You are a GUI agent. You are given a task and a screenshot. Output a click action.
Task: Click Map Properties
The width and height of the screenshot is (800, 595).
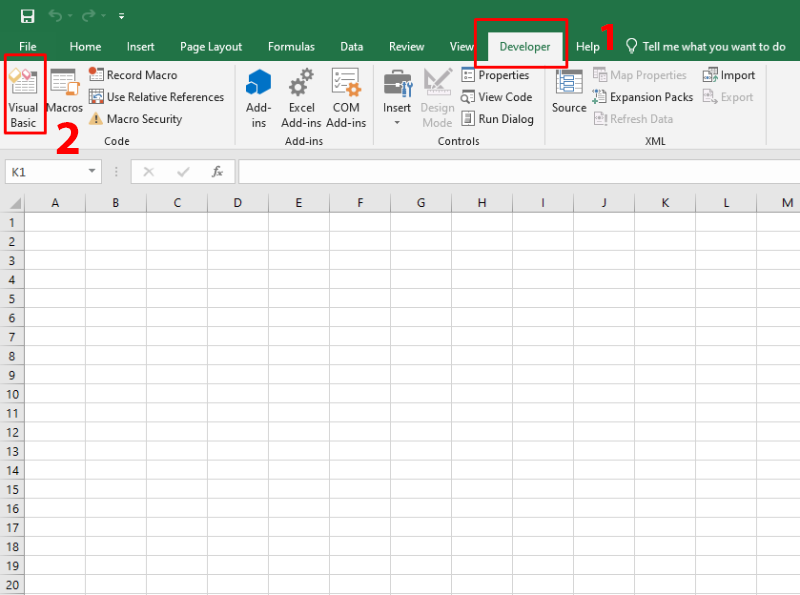(x=640, y=75)
